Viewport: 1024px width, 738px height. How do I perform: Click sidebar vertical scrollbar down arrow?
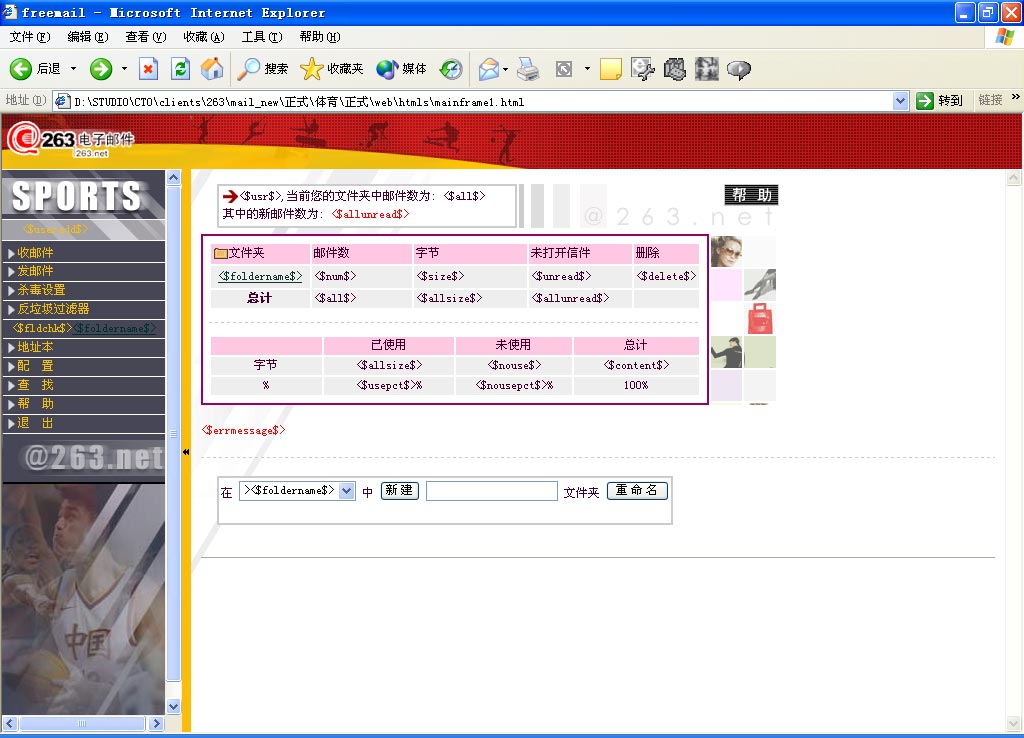(x=173, y=706)
